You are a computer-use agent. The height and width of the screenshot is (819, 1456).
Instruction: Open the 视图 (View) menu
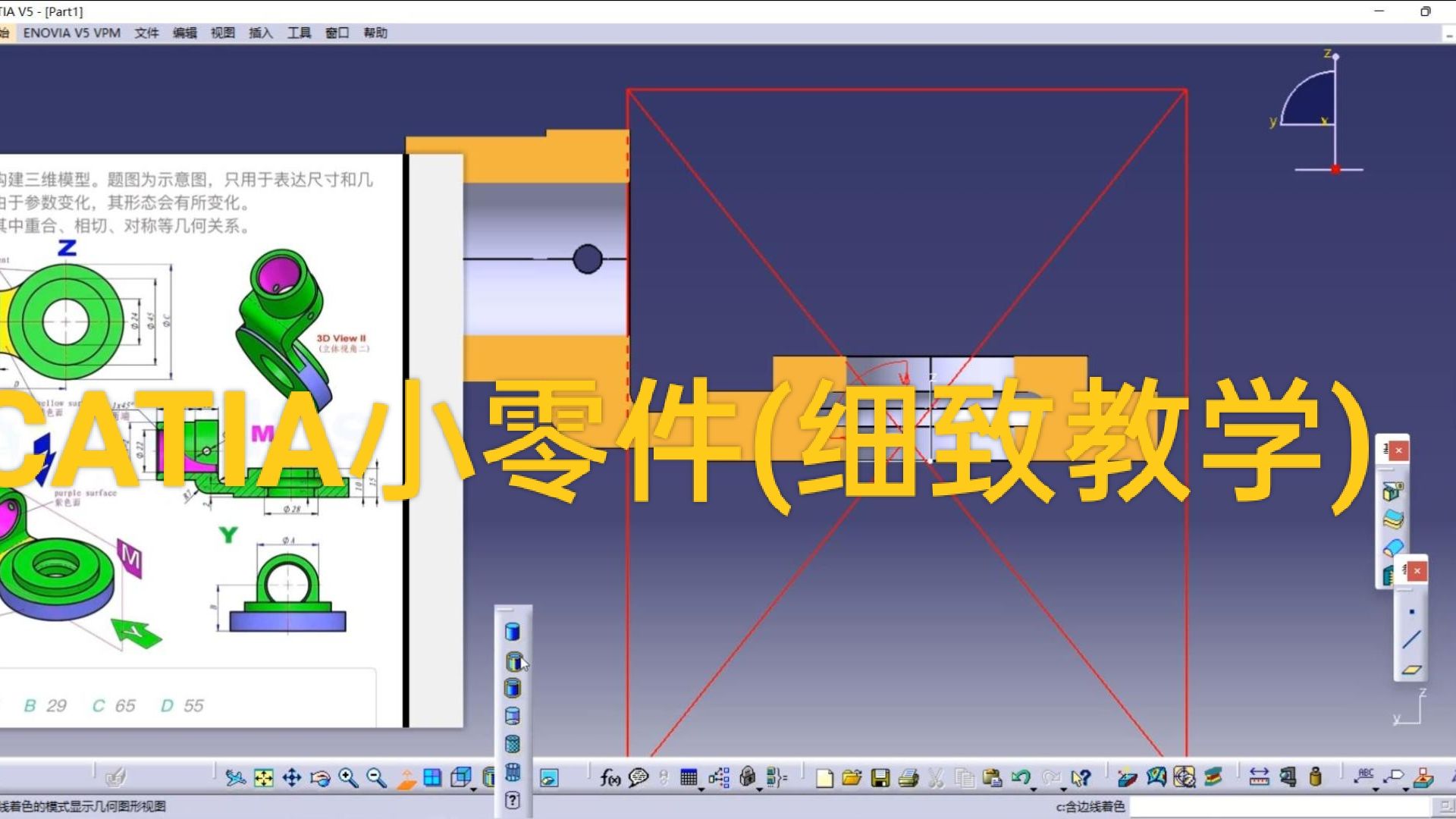tap(222, 33)
